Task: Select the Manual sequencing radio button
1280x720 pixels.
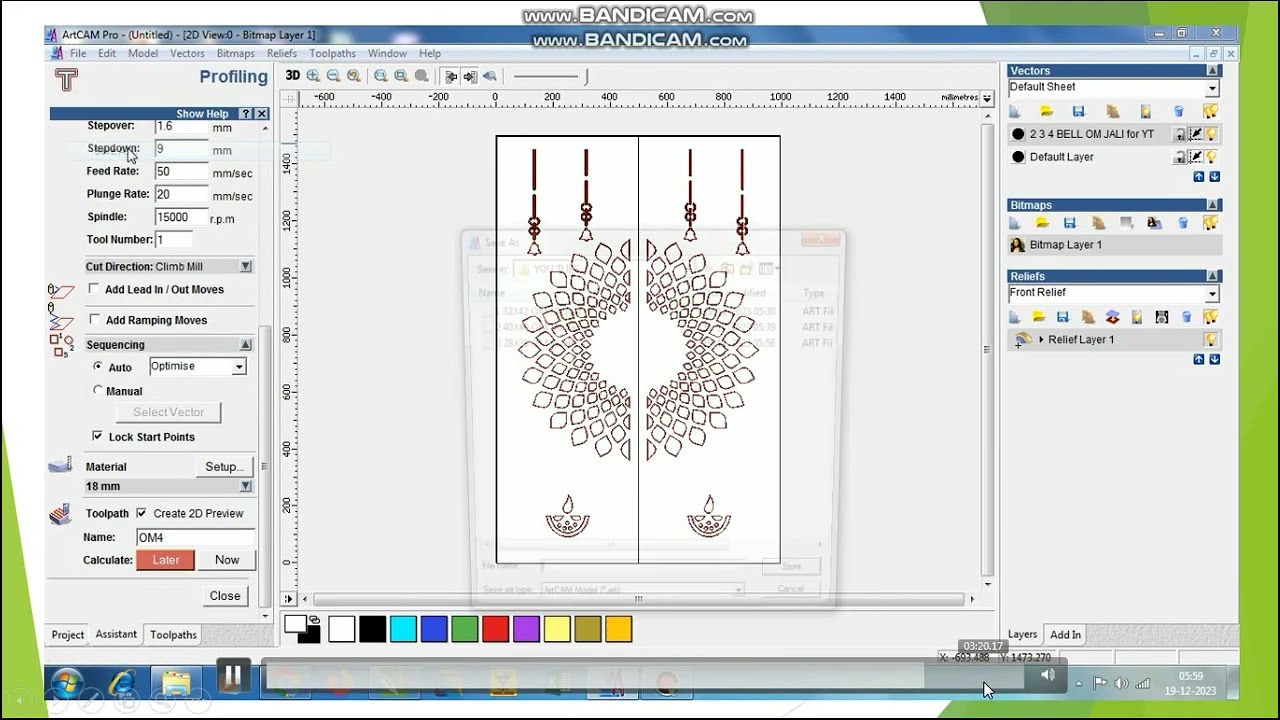Action: click(97, 391)
